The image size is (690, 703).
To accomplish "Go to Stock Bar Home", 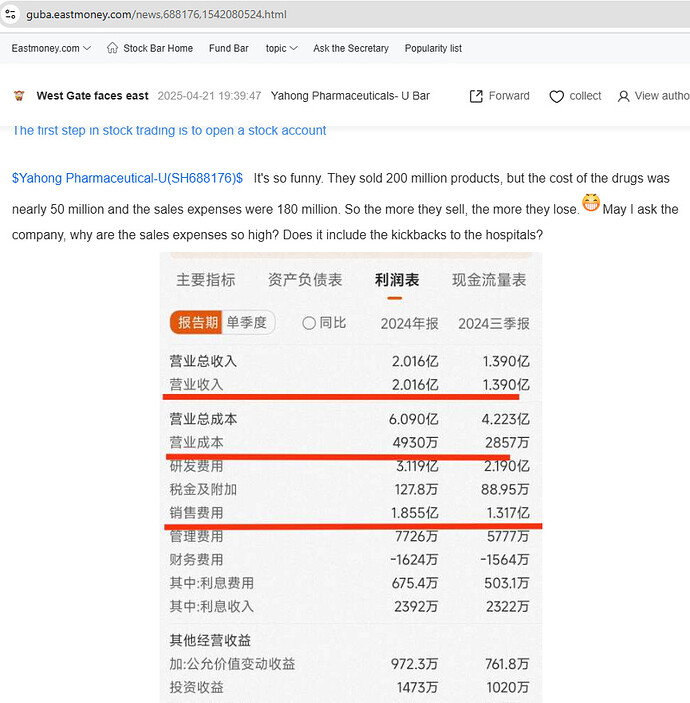I will pyautogui.click(x=158, y=48).
